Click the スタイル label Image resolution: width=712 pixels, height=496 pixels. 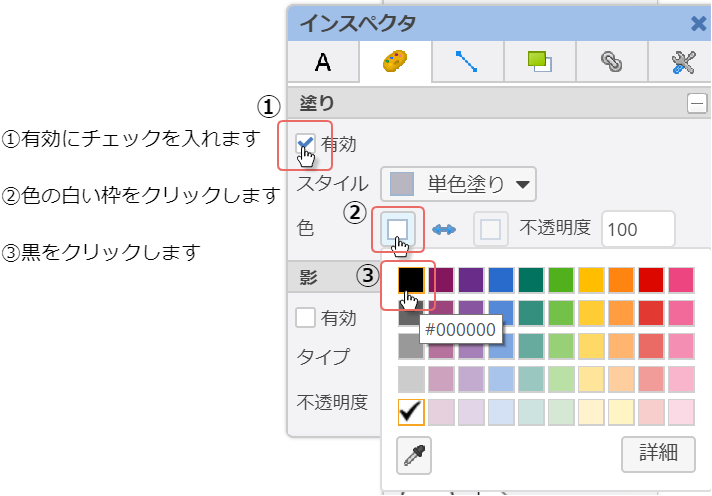coord(333,184)
